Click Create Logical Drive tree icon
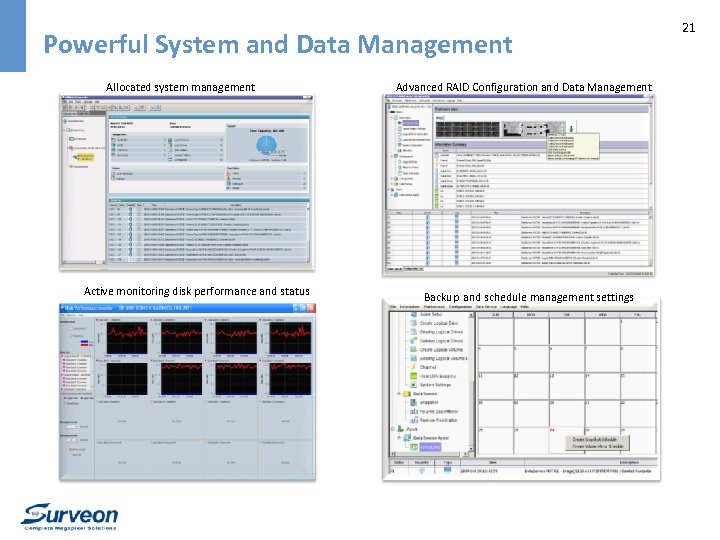This screenshot has height=540, width=720. coord(413,323)
